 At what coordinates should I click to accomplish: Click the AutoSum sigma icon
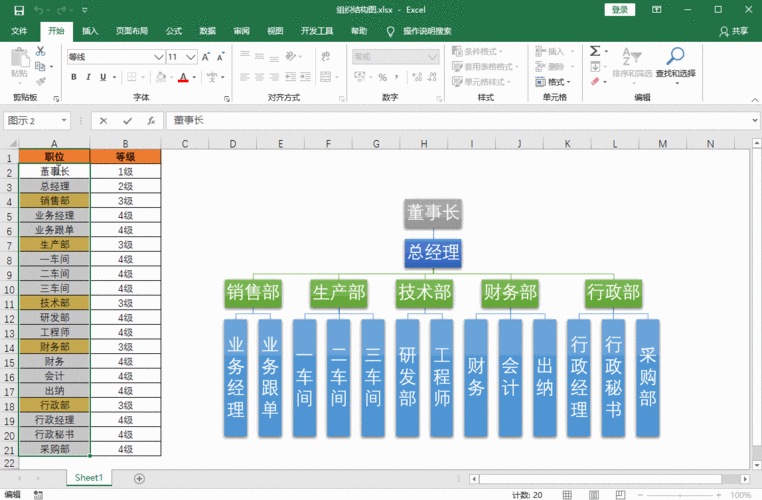[x=595, y=51]
